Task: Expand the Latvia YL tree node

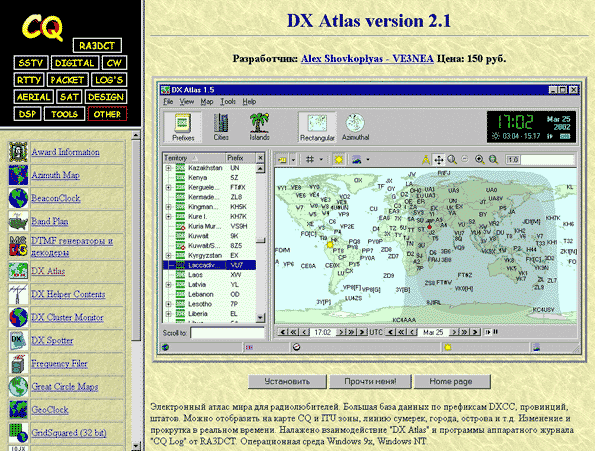Action: click(168, 284)
